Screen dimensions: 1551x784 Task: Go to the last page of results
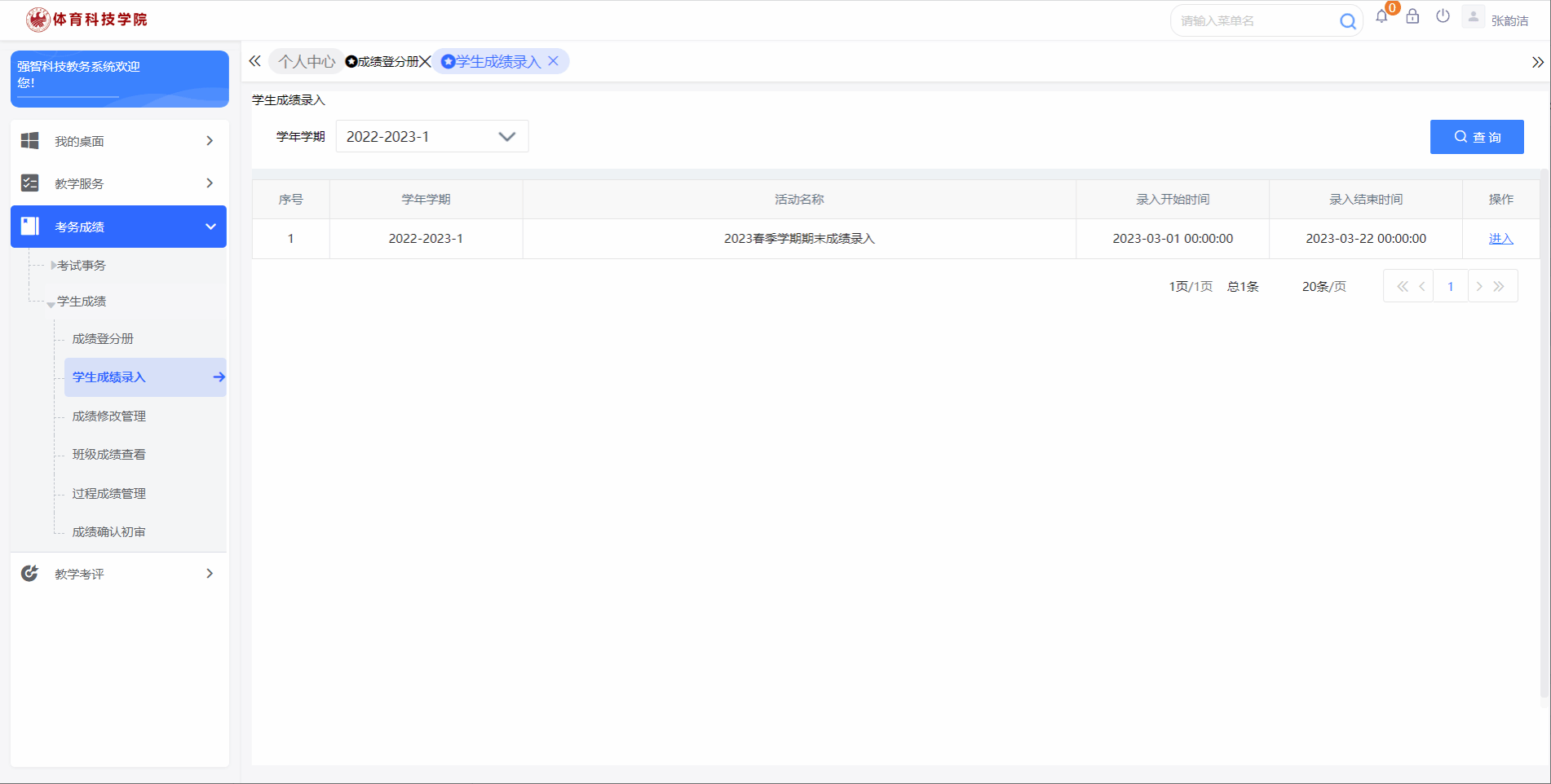pos(1499,287)
